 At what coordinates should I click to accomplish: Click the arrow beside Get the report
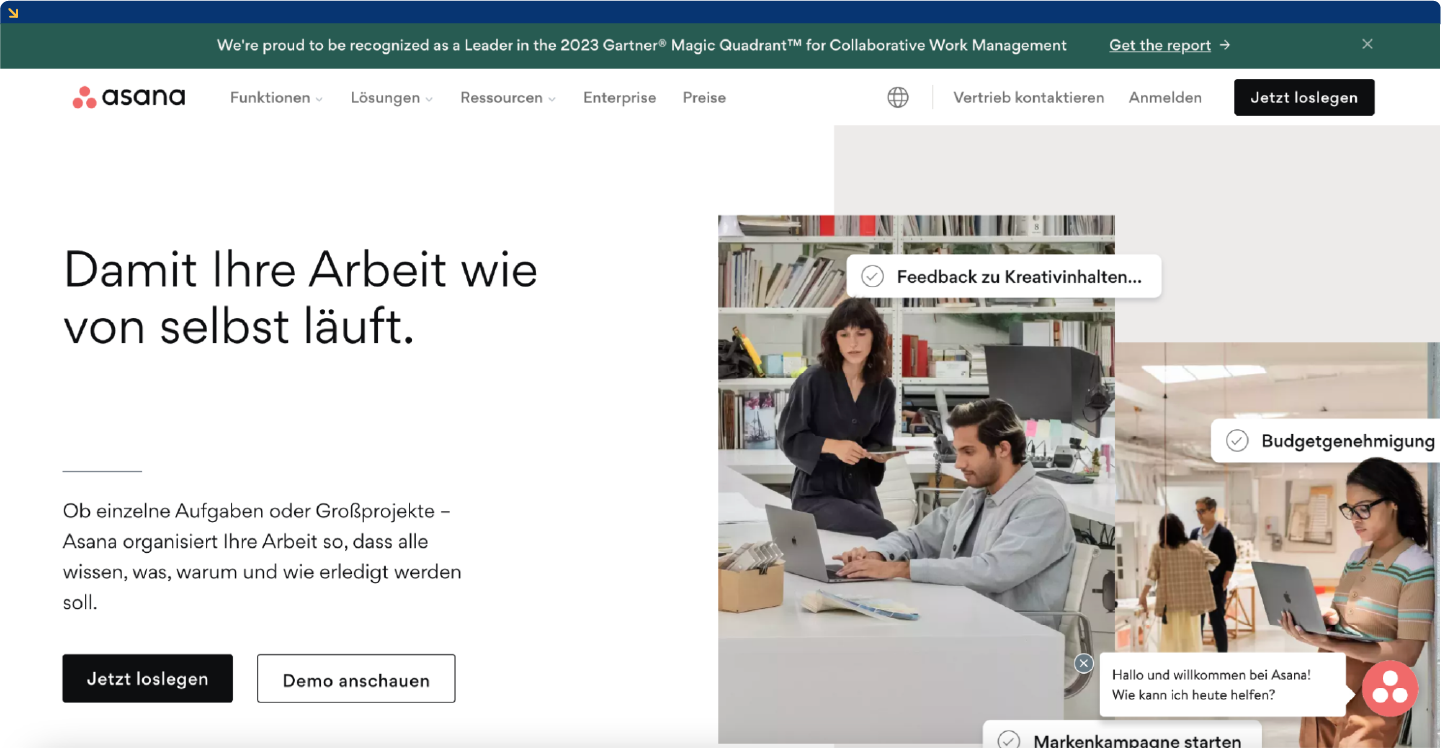[x=1225, y=45]
